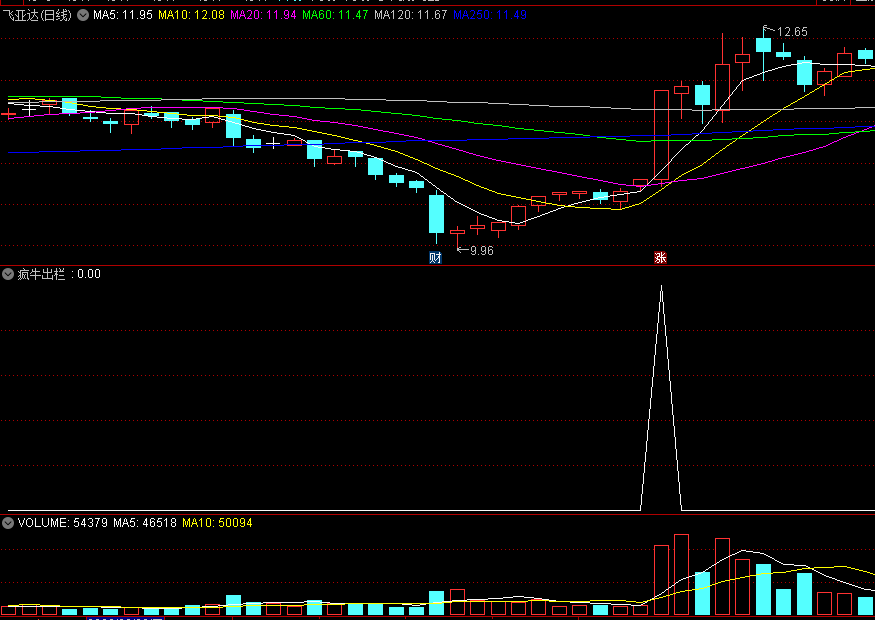Click the large cyan candlestick above 财 marker
The height and width of the screenshot is (620, 875).
(436, 214)
